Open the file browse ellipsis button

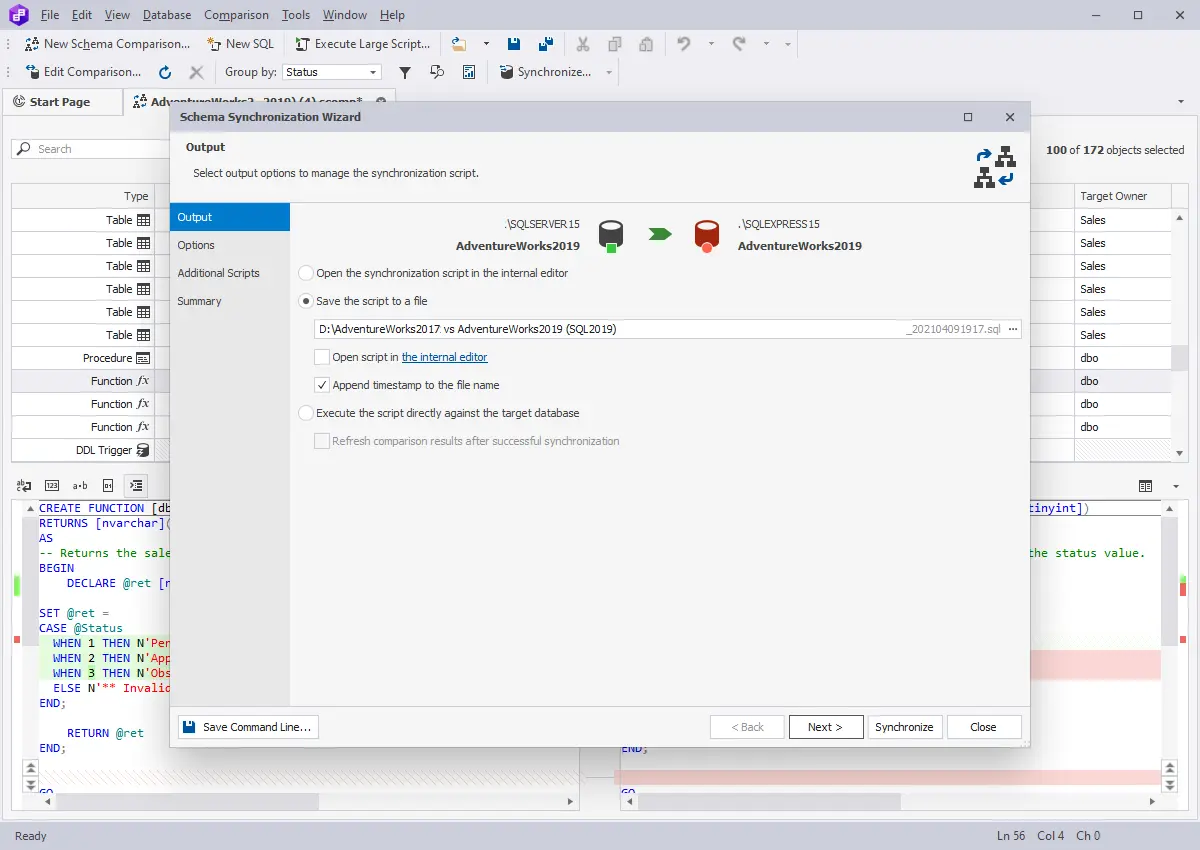[x=1012, y=329]
